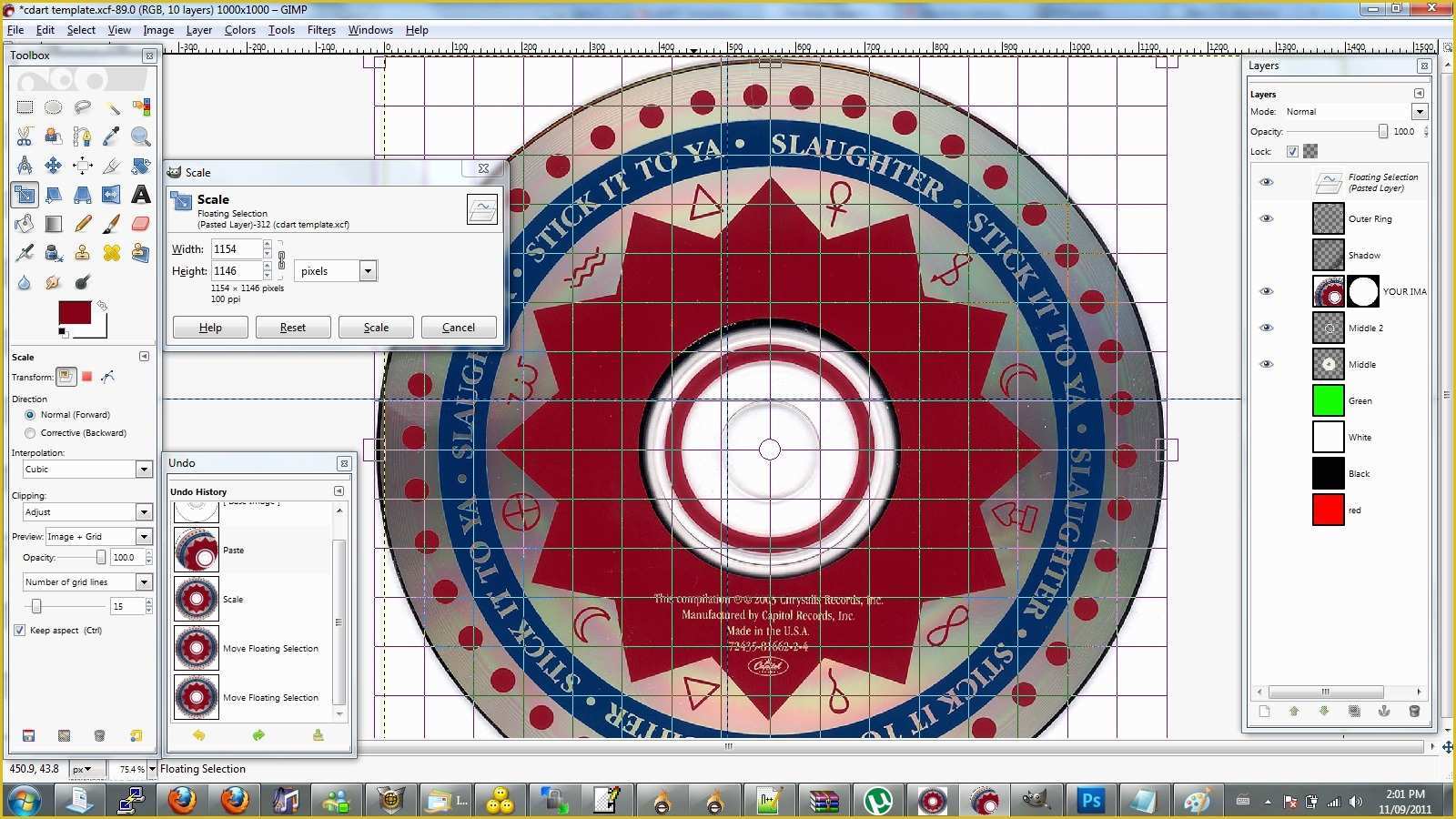Delete layer using the Layers trash icon
Viewport: 1456px width, 819px height.
[1414, 712]
